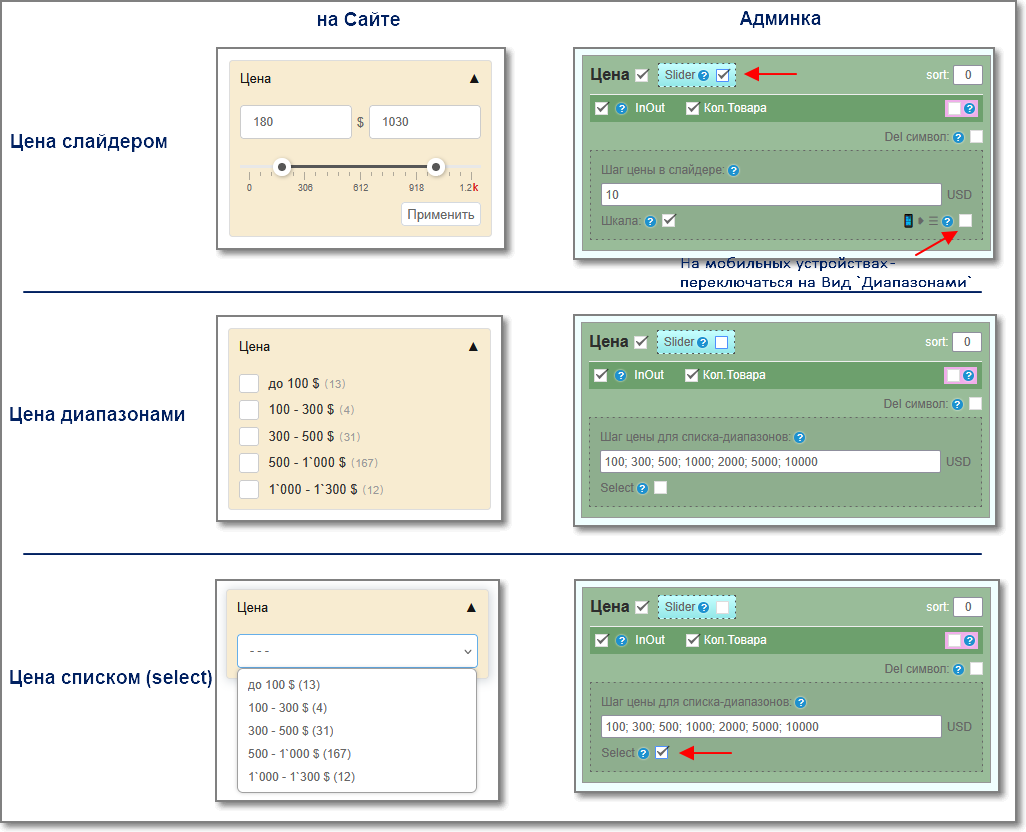
Task: Tick the "до 100 $" price range checkbox
Action: coord(249,383)
